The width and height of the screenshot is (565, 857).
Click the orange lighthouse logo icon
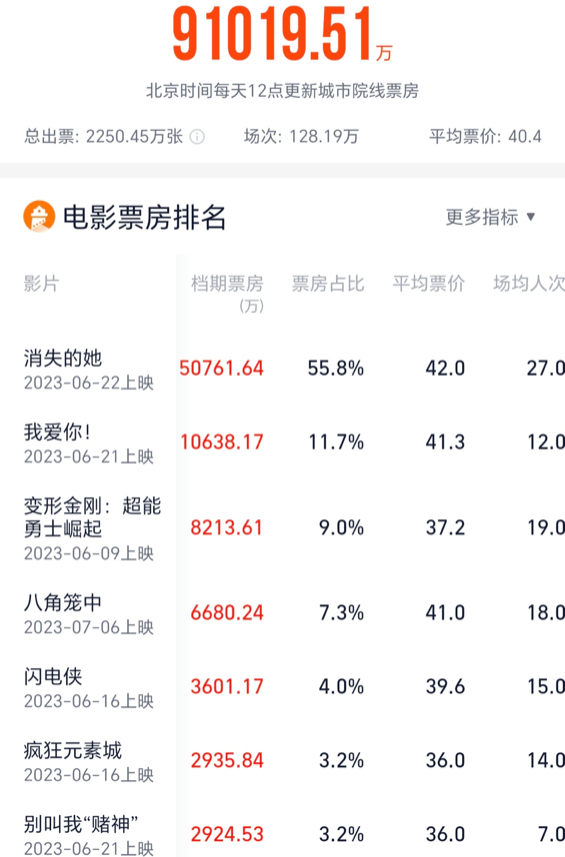pyautogui.click(x=39, y=216)
